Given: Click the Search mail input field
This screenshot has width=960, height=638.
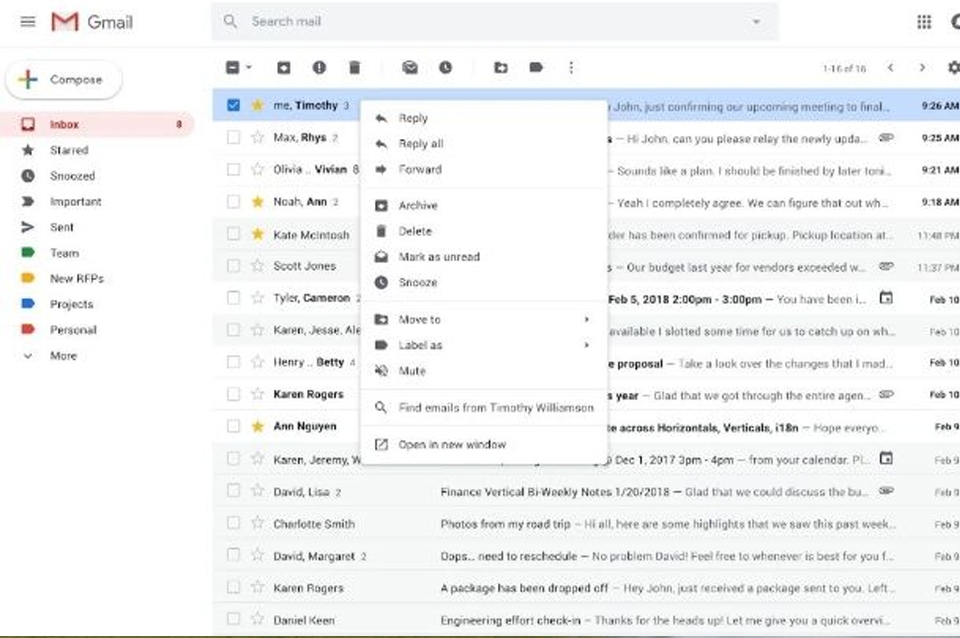Looking at the screenshot, I should click(480, 22).
